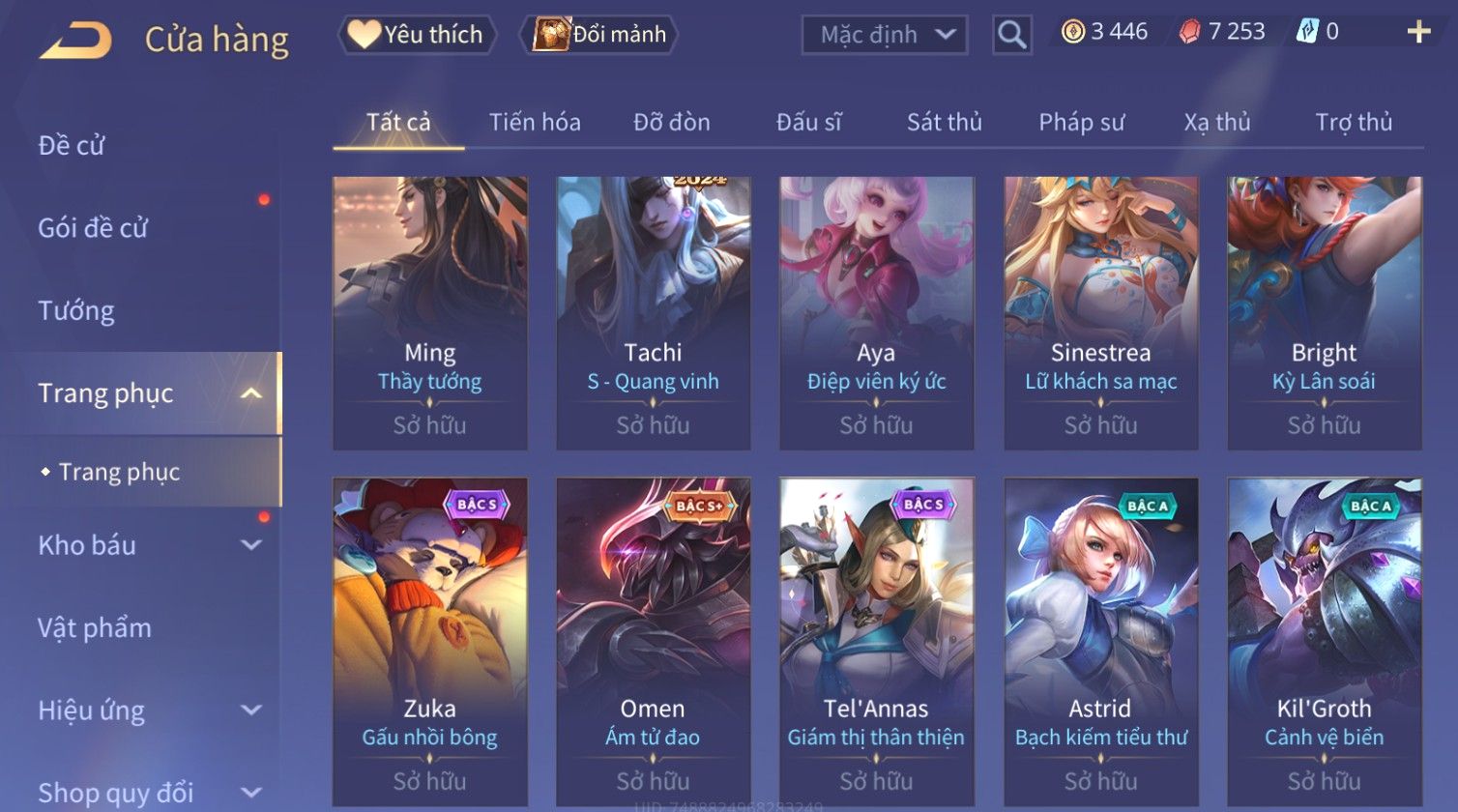1458x812 pixels.
Task: Click the golden back arrow icon
Action: (x=75, y=41)
